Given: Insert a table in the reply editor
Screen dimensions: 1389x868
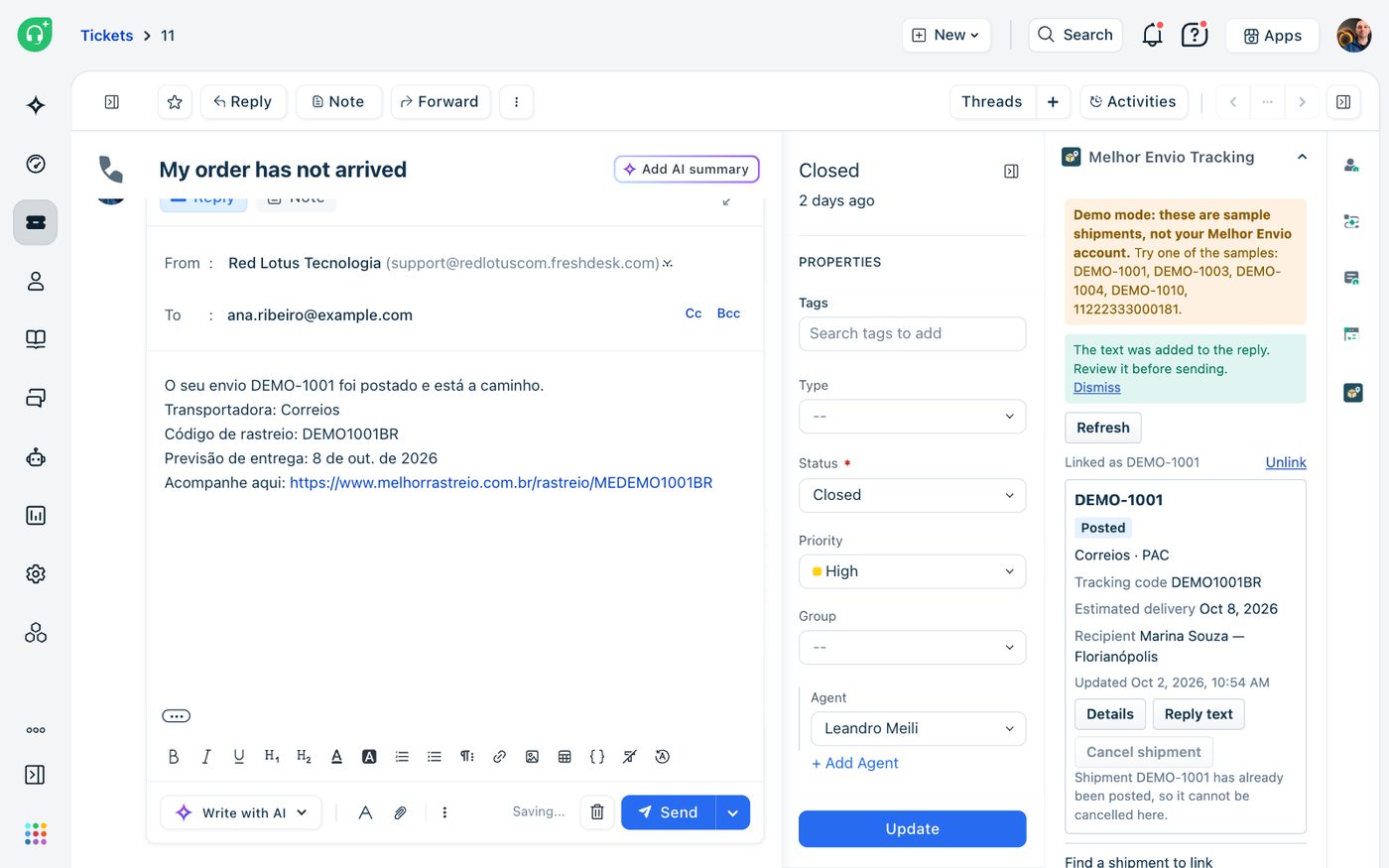Looking at the screenshot, I should [x=565, y=757].
